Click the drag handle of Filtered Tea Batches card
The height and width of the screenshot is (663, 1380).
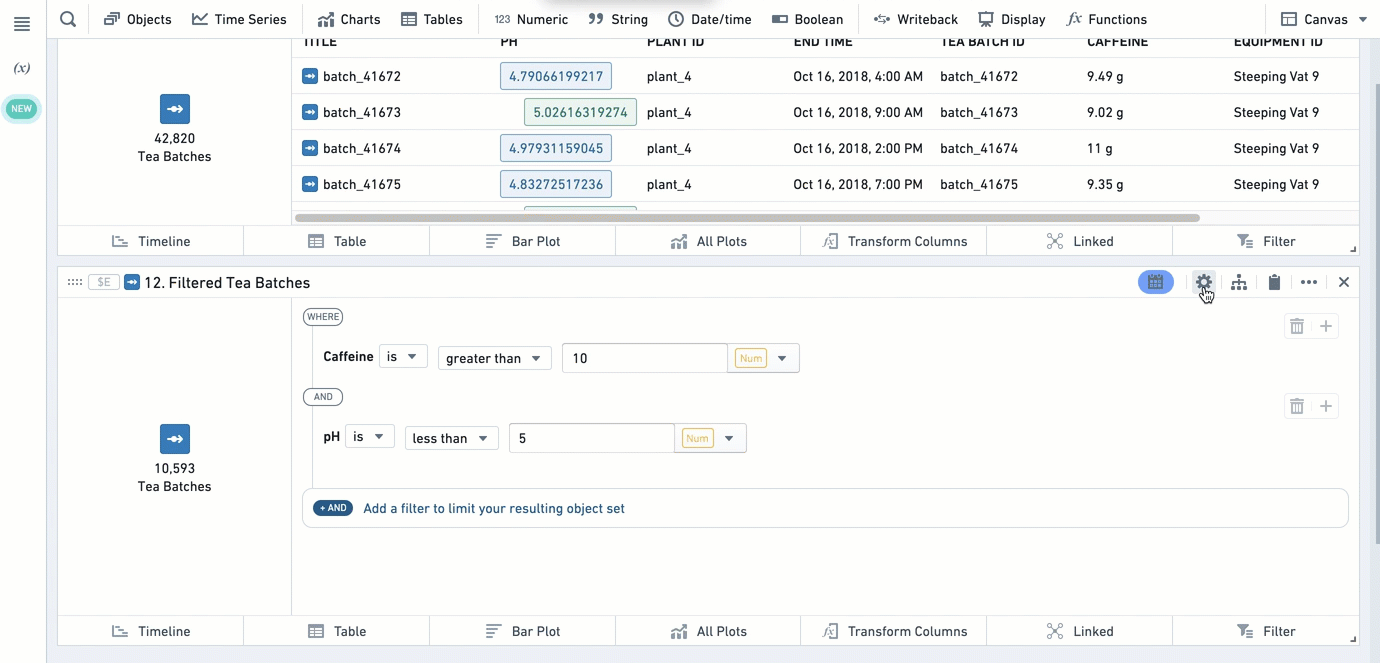(74, 283)
